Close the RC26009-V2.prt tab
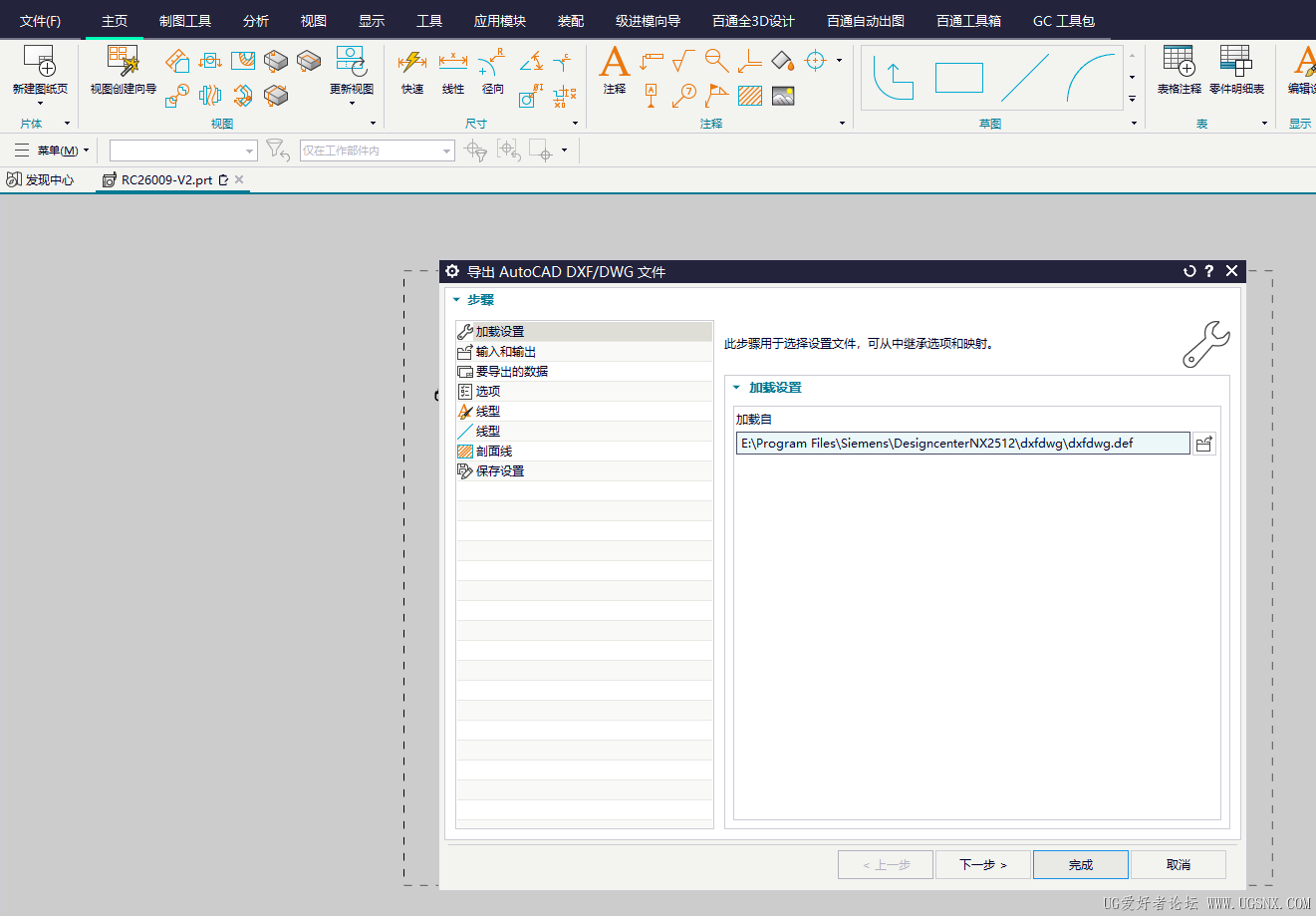The height and width of the screenshot is (916, 1316). [x=239, y=179]
